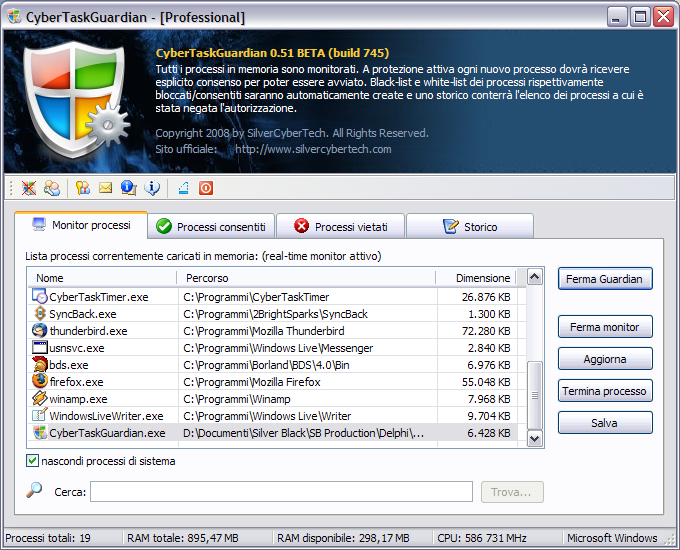Click the thunderbird.exe process icon
This screenshot has height=550, width=680.
(x=39, y=331)
